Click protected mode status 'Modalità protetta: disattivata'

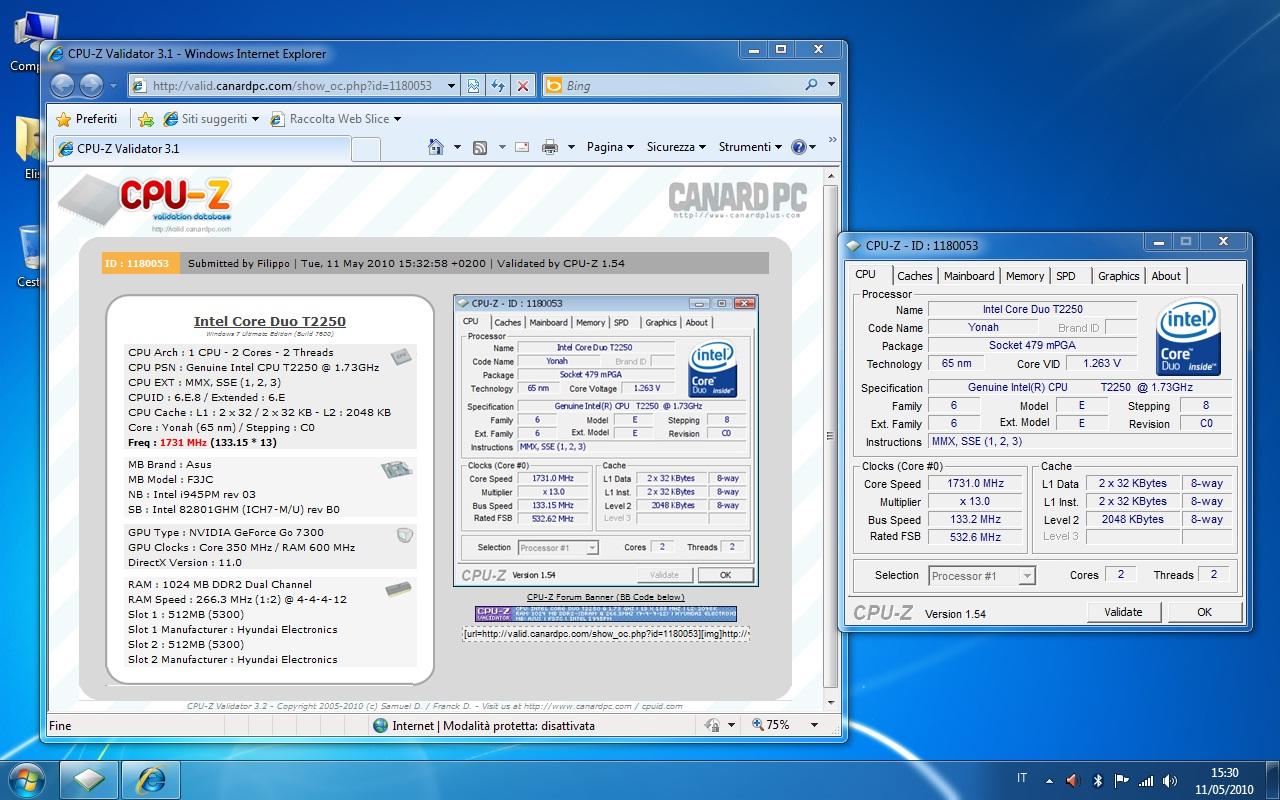[518, 726]
